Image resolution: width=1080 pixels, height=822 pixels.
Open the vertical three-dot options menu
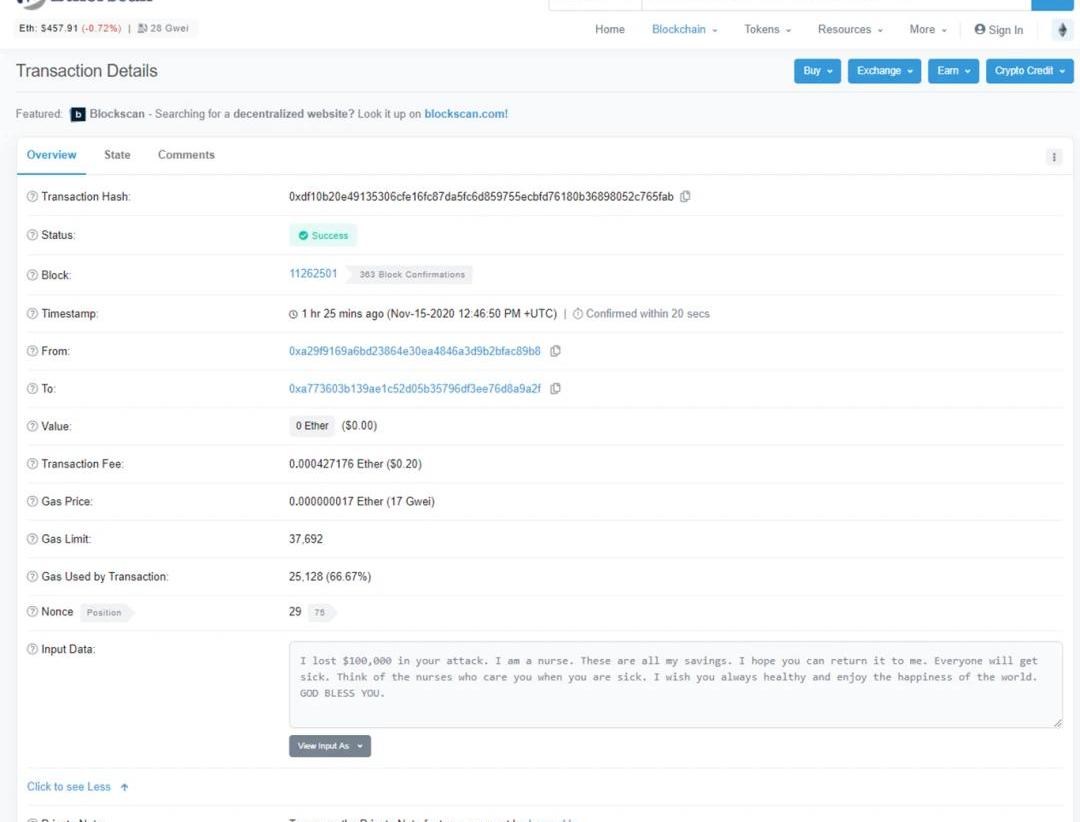pos(1054,157)
